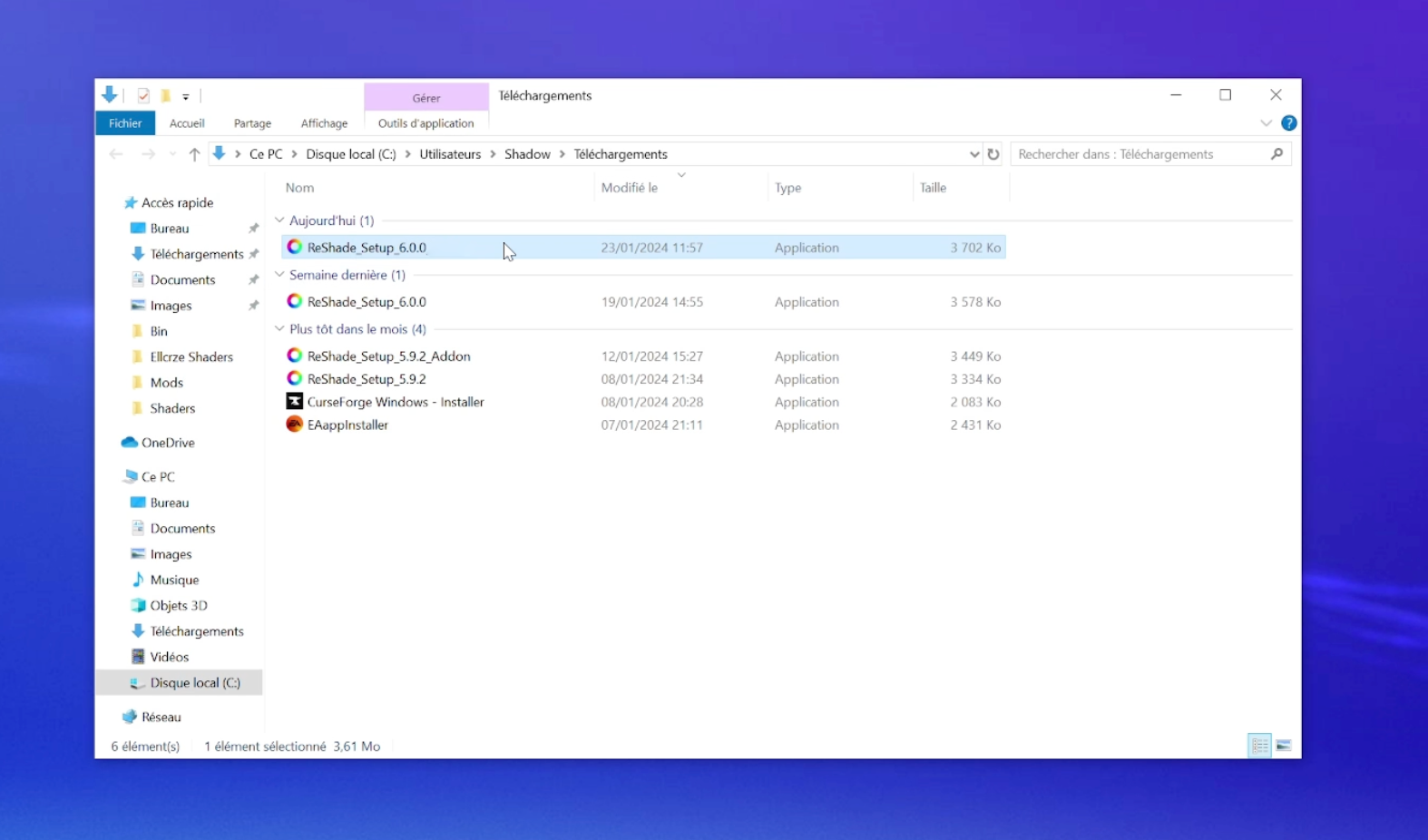Open Documents under Ce PC
Viewport: 1428px width, 840px height.
[x=182, y=528]
